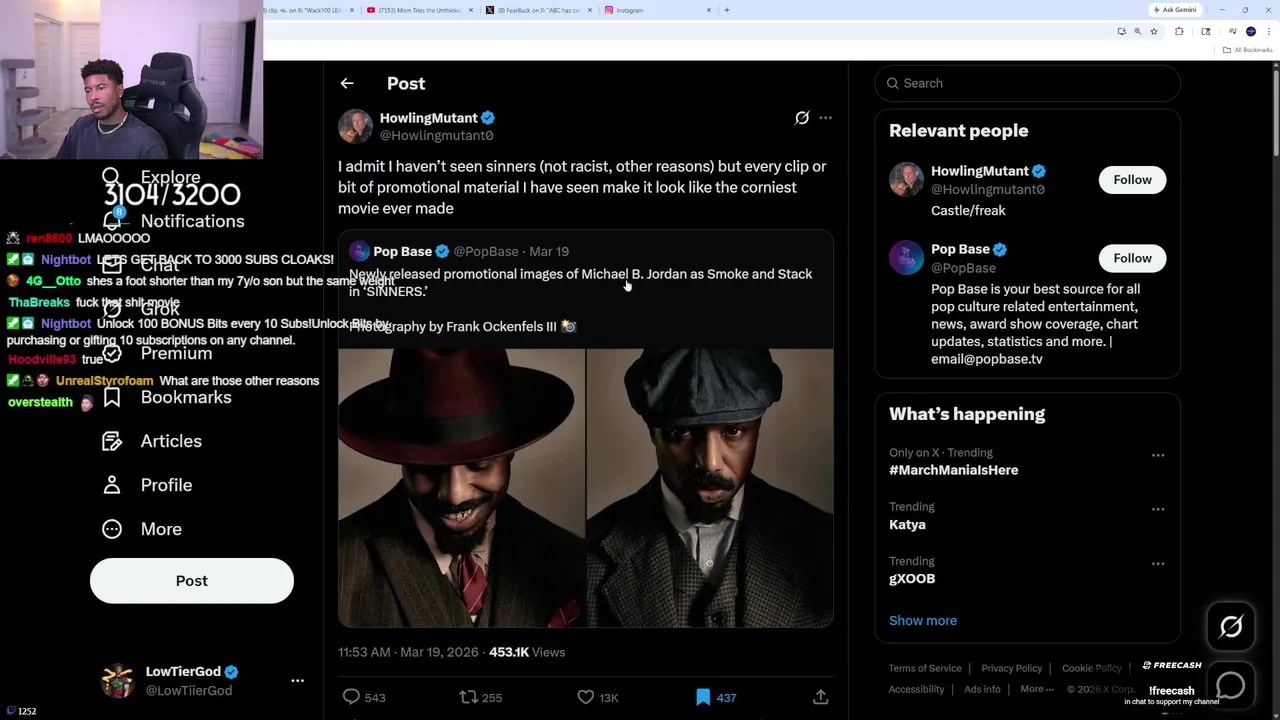Open HowlingMutant's avatar in post header

(355, 126)
